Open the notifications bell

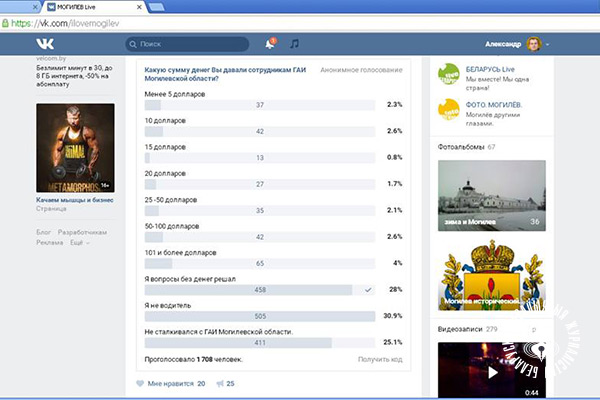(x=270, y=44)
